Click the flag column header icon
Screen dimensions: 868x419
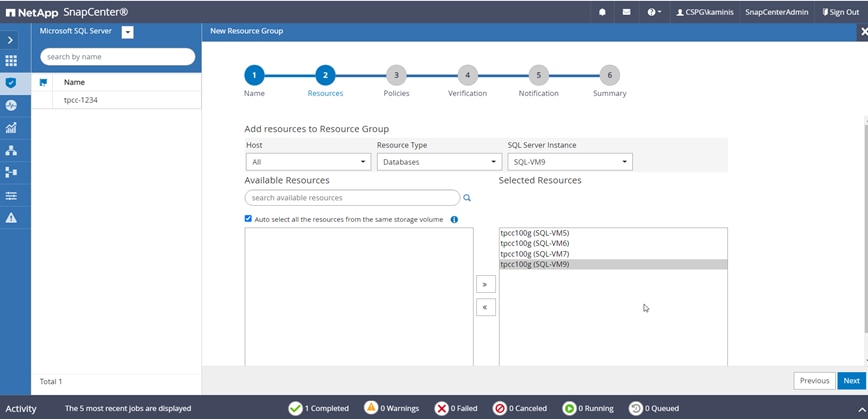(x=43, y=82)
